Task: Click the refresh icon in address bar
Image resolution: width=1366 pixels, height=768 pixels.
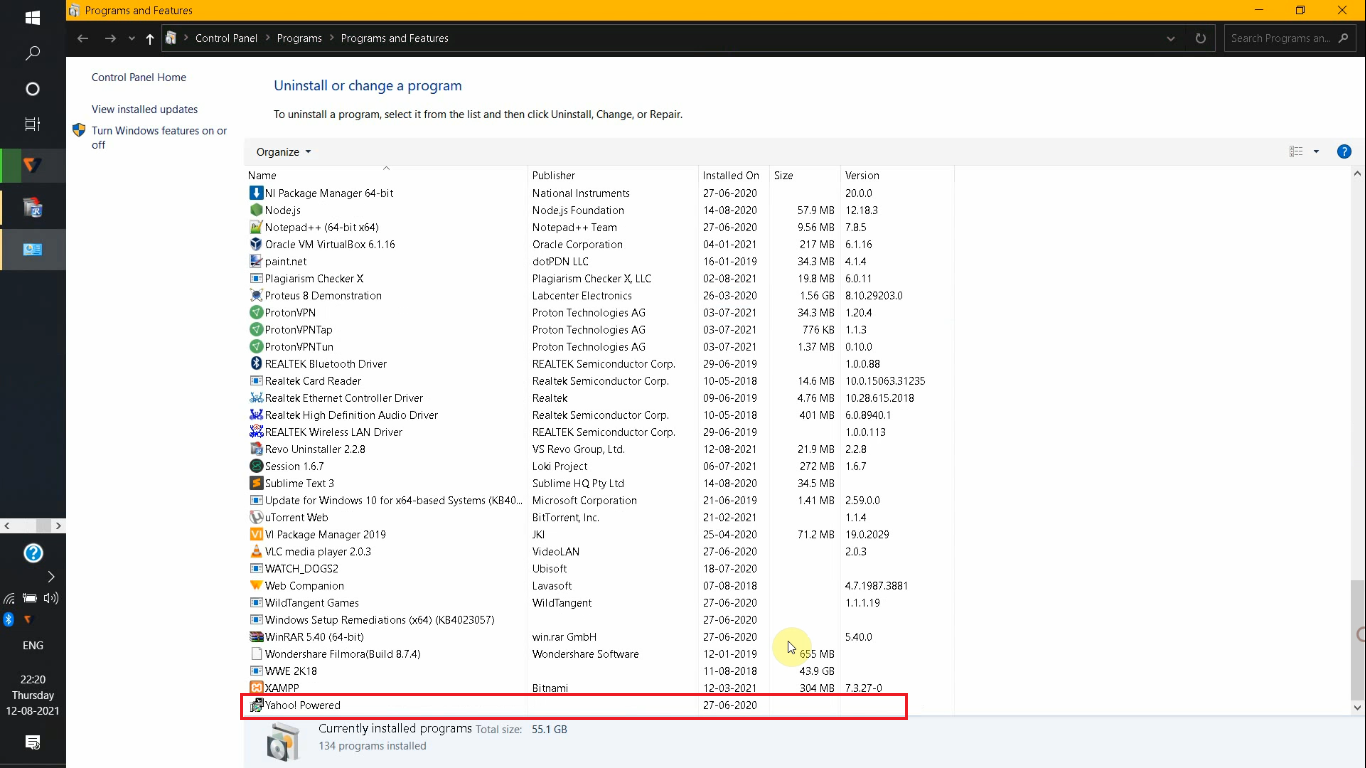Action: pyautogui.click(x=1199, y=37)
